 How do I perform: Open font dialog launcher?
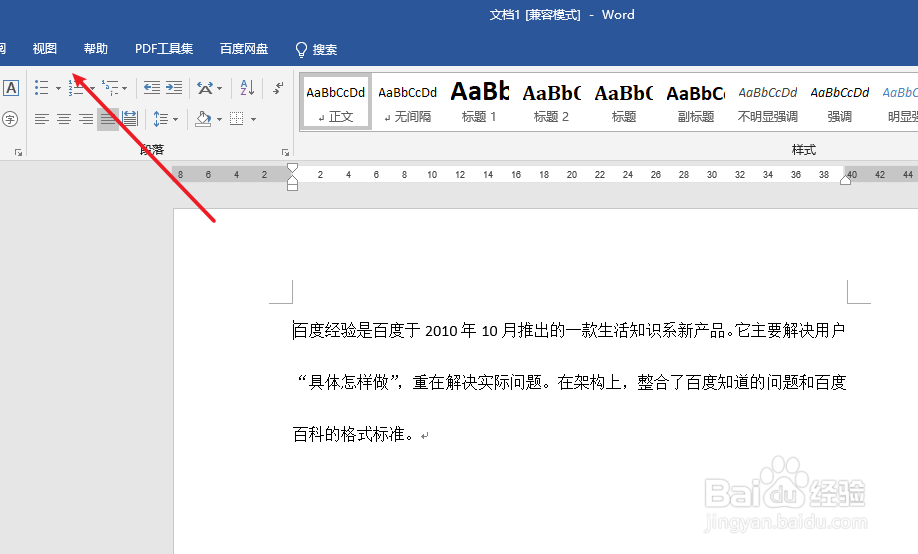(18, 152)
